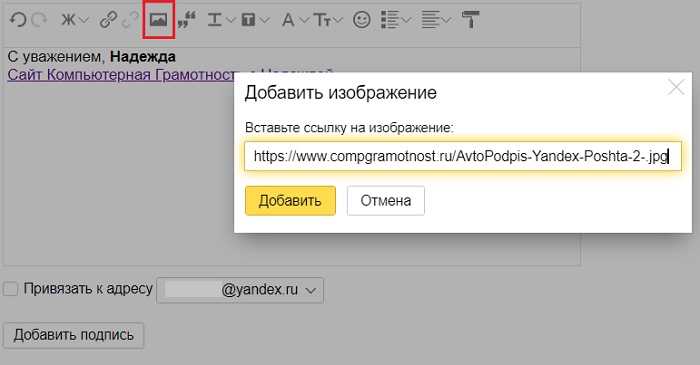The height and width of the screenshot is (365, 700).
Task: Close the Добавить изображение dialog
Action: point(676,87)
